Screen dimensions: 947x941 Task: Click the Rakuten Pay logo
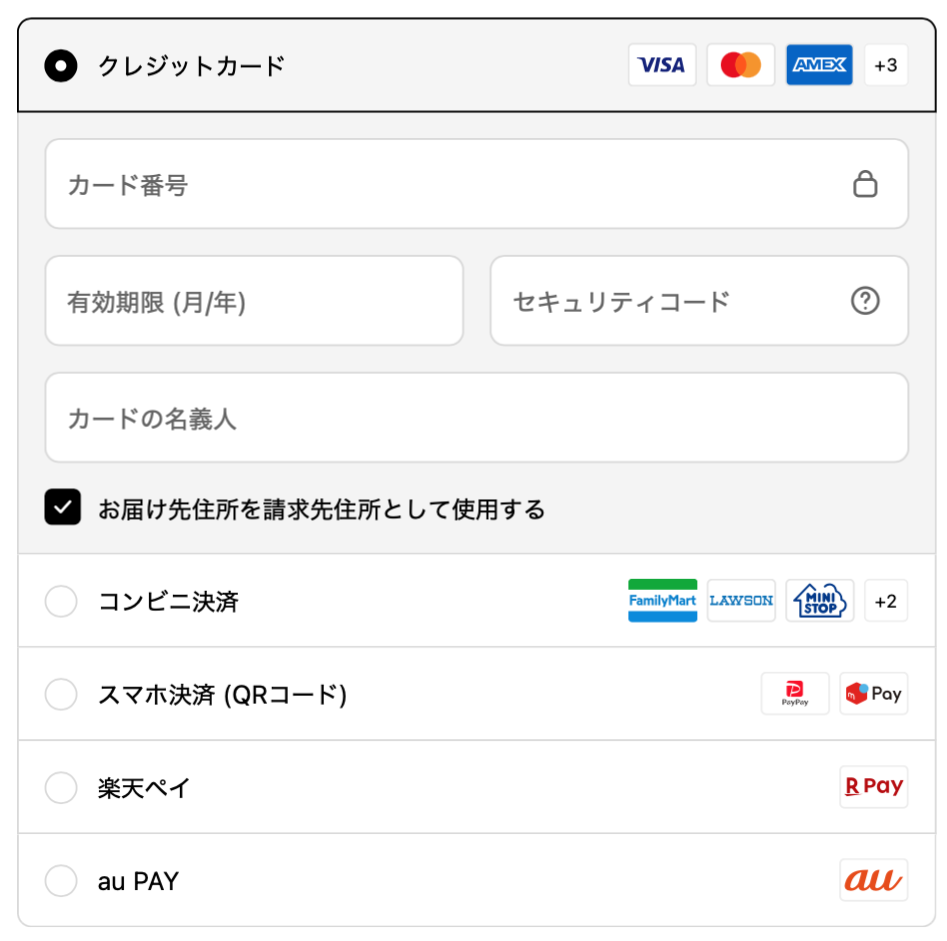873,787
